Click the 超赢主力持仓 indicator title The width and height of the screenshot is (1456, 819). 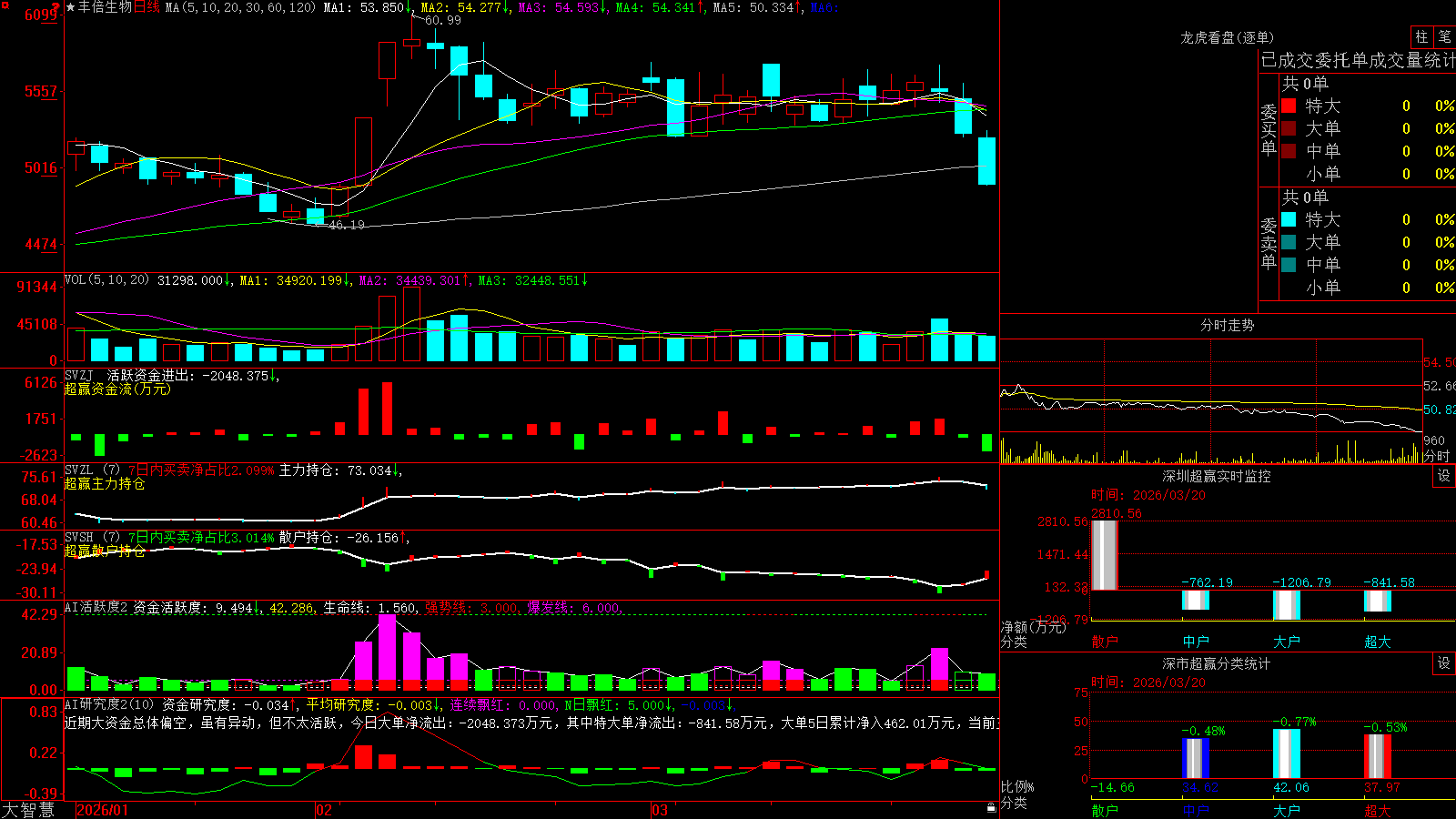tap(105, 484)
